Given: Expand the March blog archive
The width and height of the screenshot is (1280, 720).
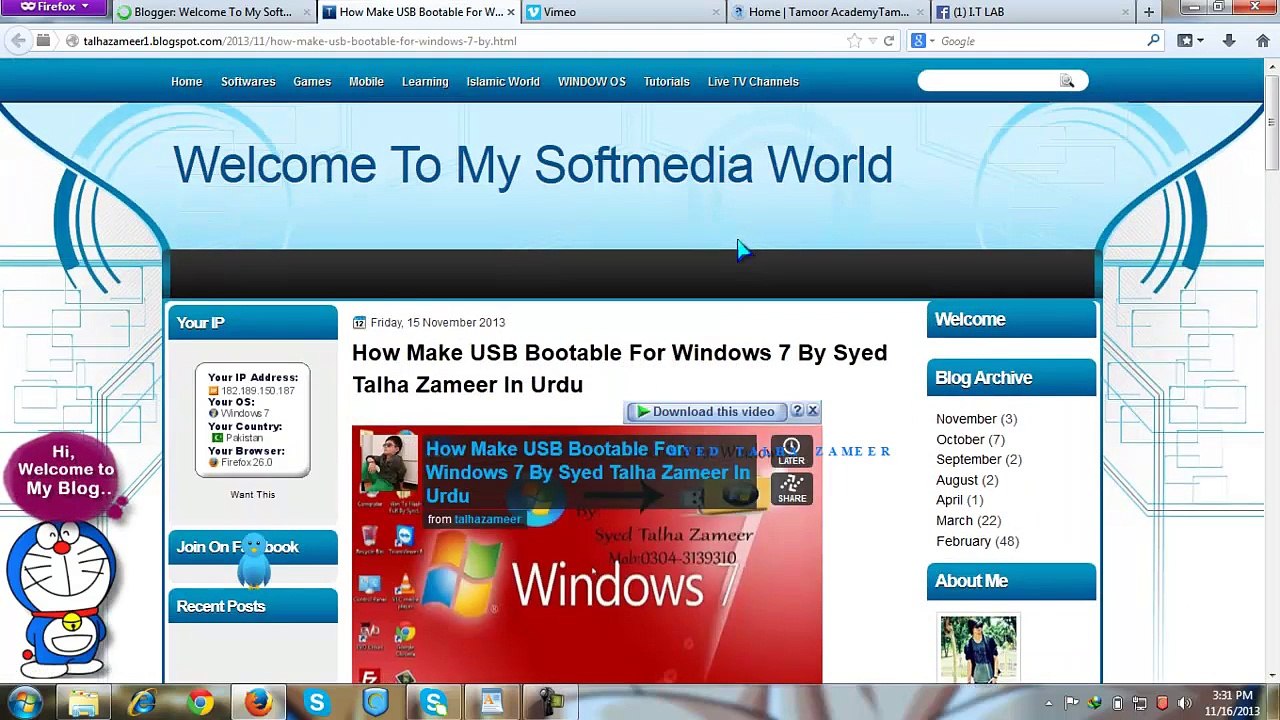Looking at the screenshot, I should pos(954,520).
